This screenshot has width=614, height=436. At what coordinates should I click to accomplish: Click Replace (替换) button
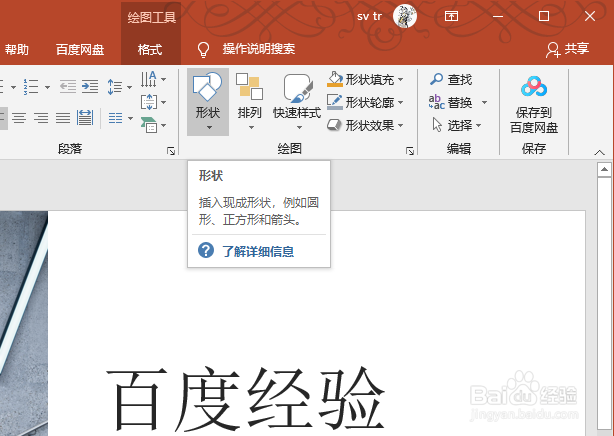click(450, 102)
